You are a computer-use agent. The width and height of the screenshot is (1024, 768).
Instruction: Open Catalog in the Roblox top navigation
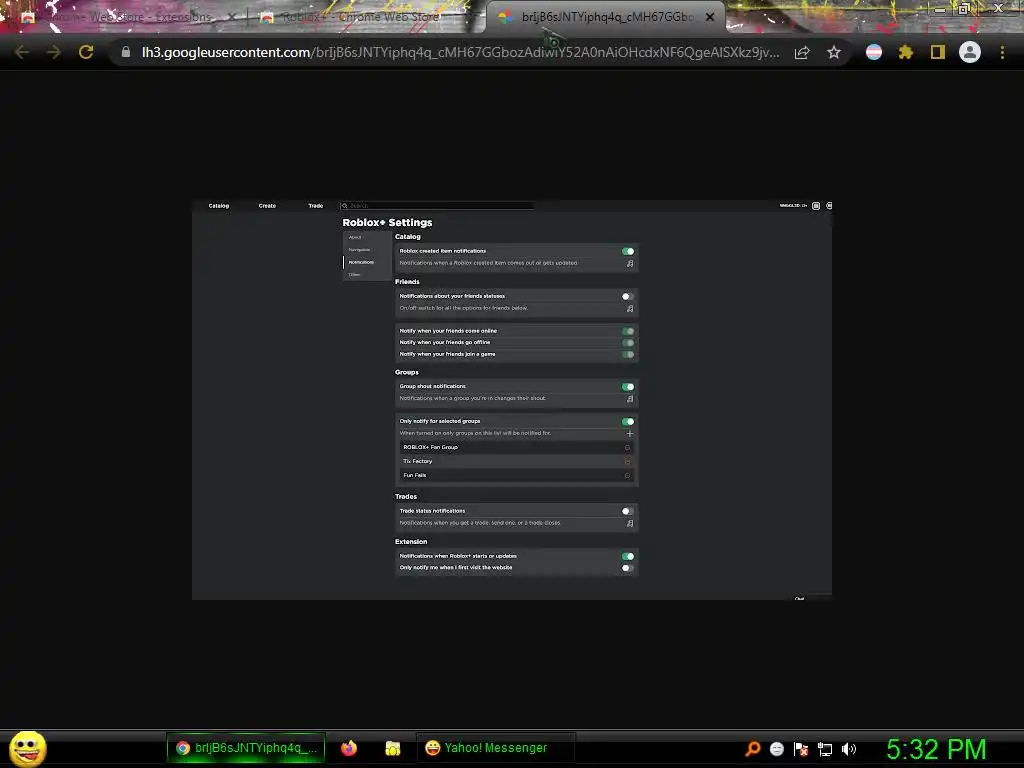pos(219,206)
